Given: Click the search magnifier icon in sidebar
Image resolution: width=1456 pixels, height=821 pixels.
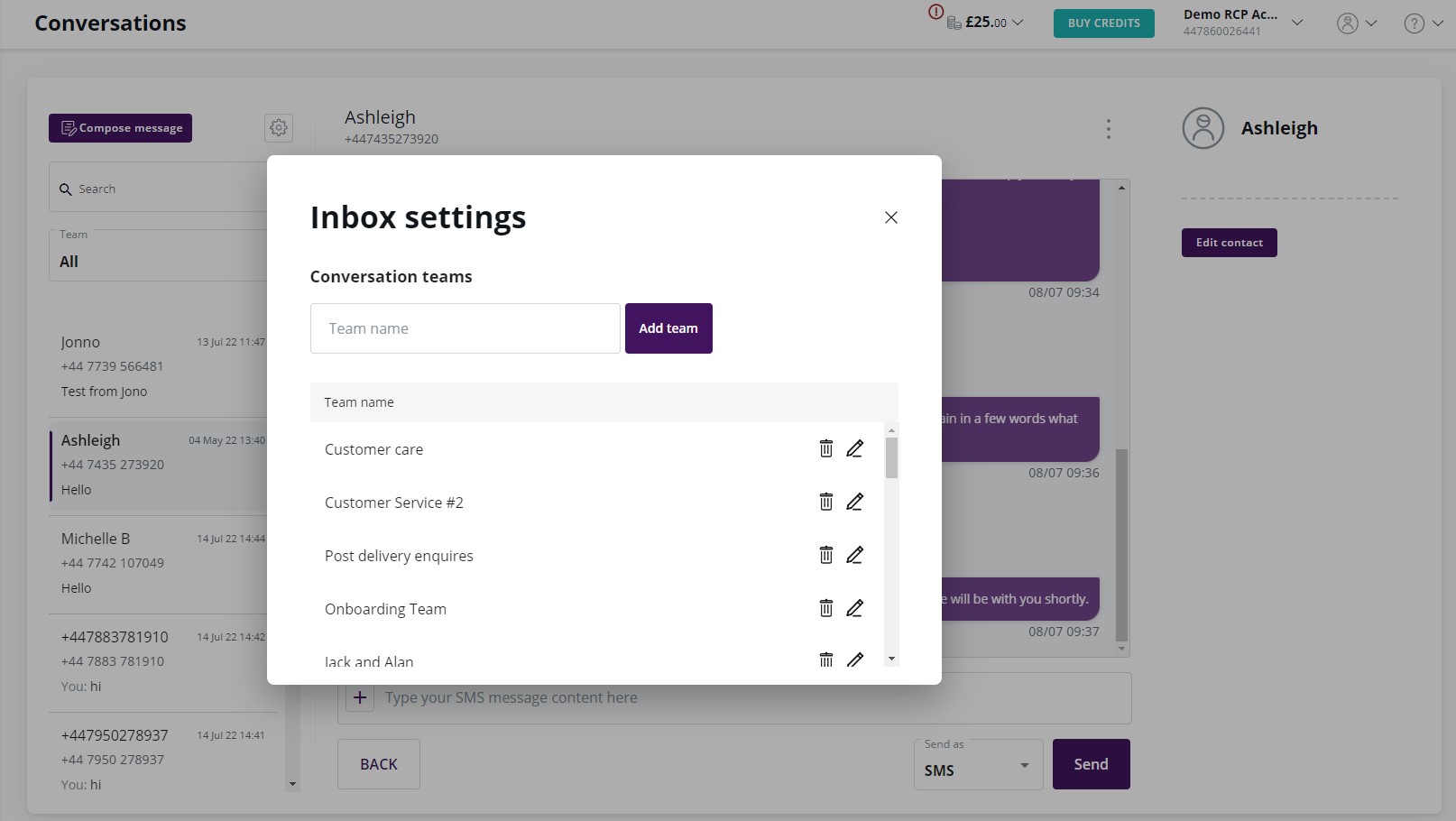Looking at the screenshot, I should (x=66, y=189).
